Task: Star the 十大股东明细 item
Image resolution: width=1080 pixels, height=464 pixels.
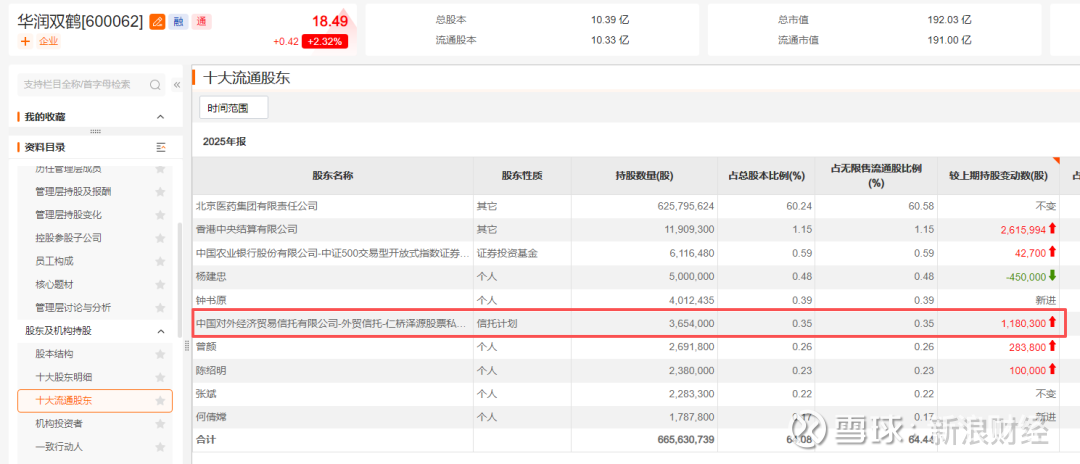Action: pyautogui.click(x=160, y=377)
